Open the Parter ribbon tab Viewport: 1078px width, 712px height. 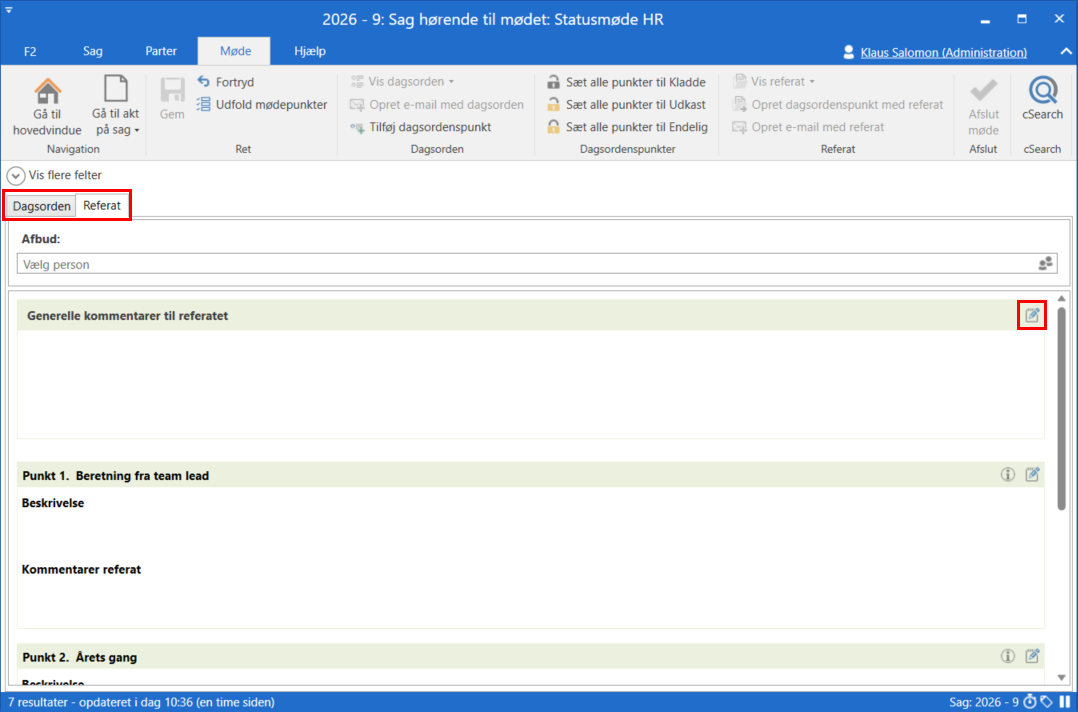point(161,51)
